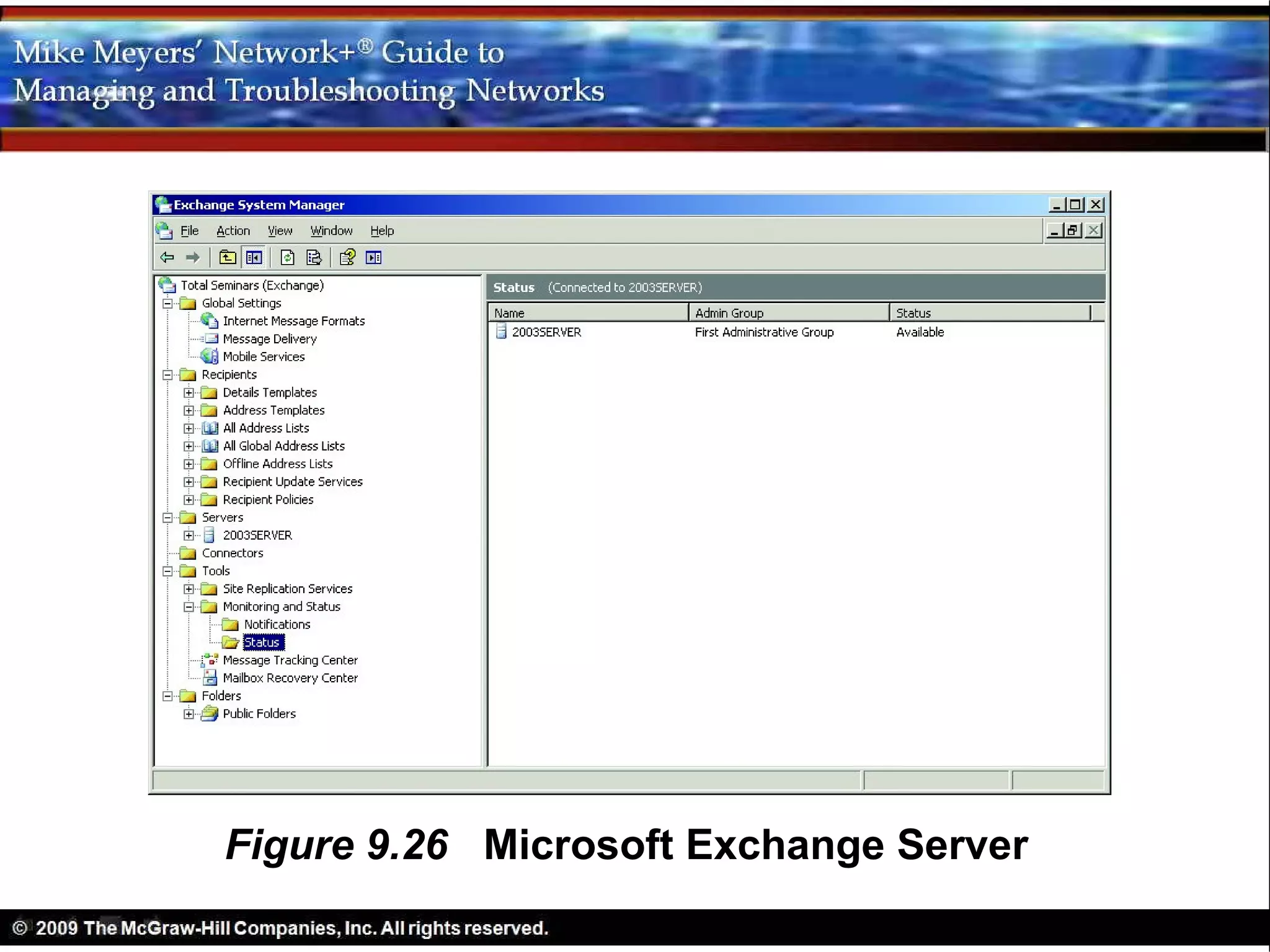The image size is (1270, 952).
Task: Select the 2003SERVER row name in list
Action: click(x=546, y=332)
